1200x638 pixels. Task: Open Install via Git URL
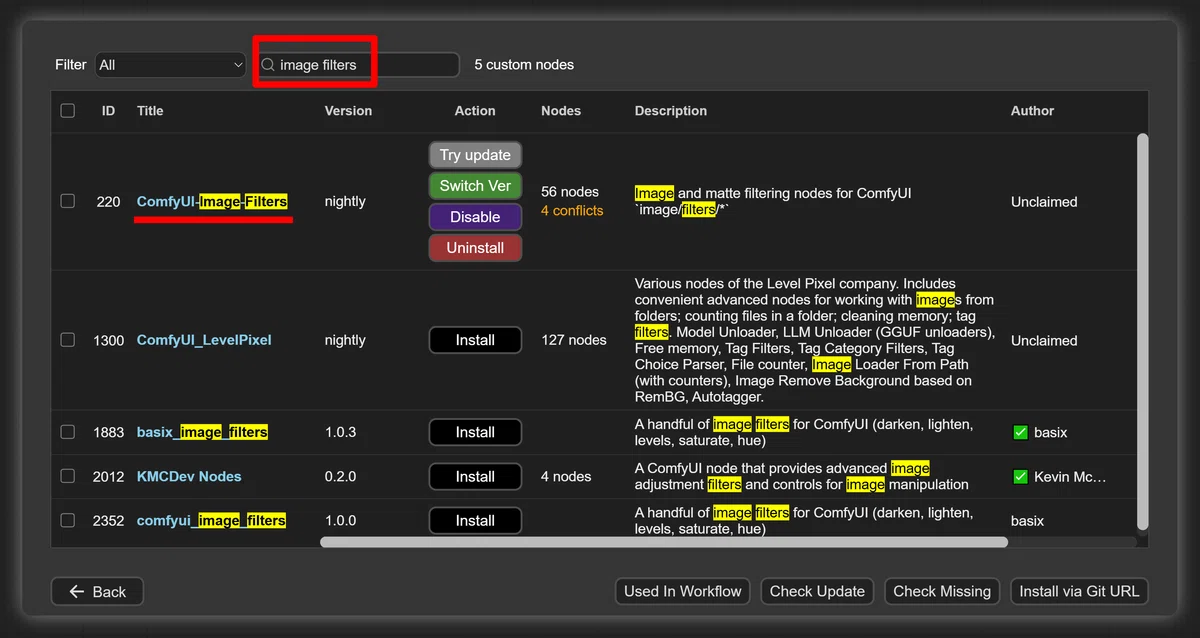pos(1079,592)
